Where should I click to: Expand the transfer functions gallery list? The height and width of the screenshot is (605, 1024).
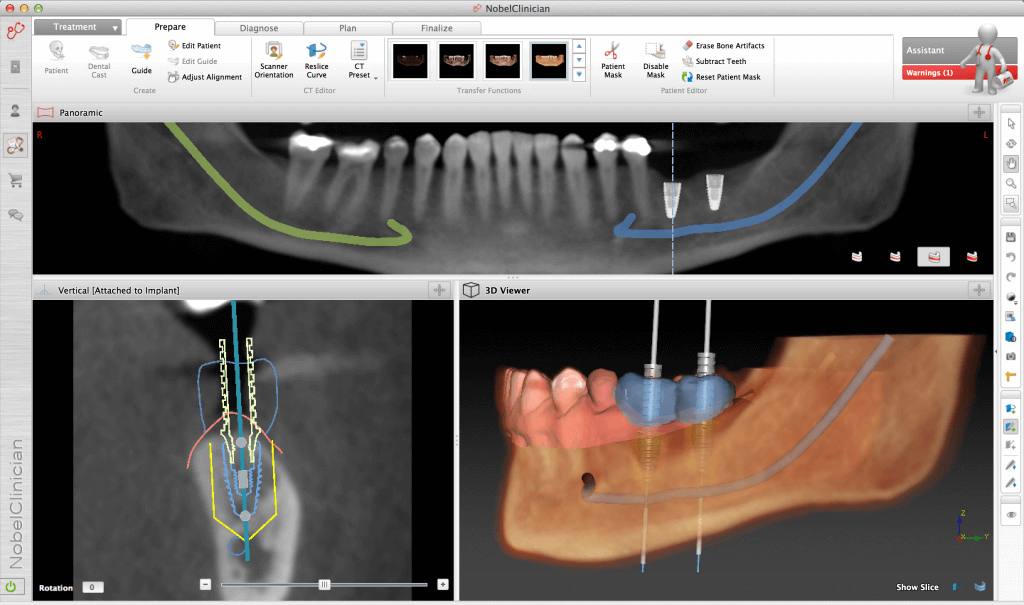[579, 74]
